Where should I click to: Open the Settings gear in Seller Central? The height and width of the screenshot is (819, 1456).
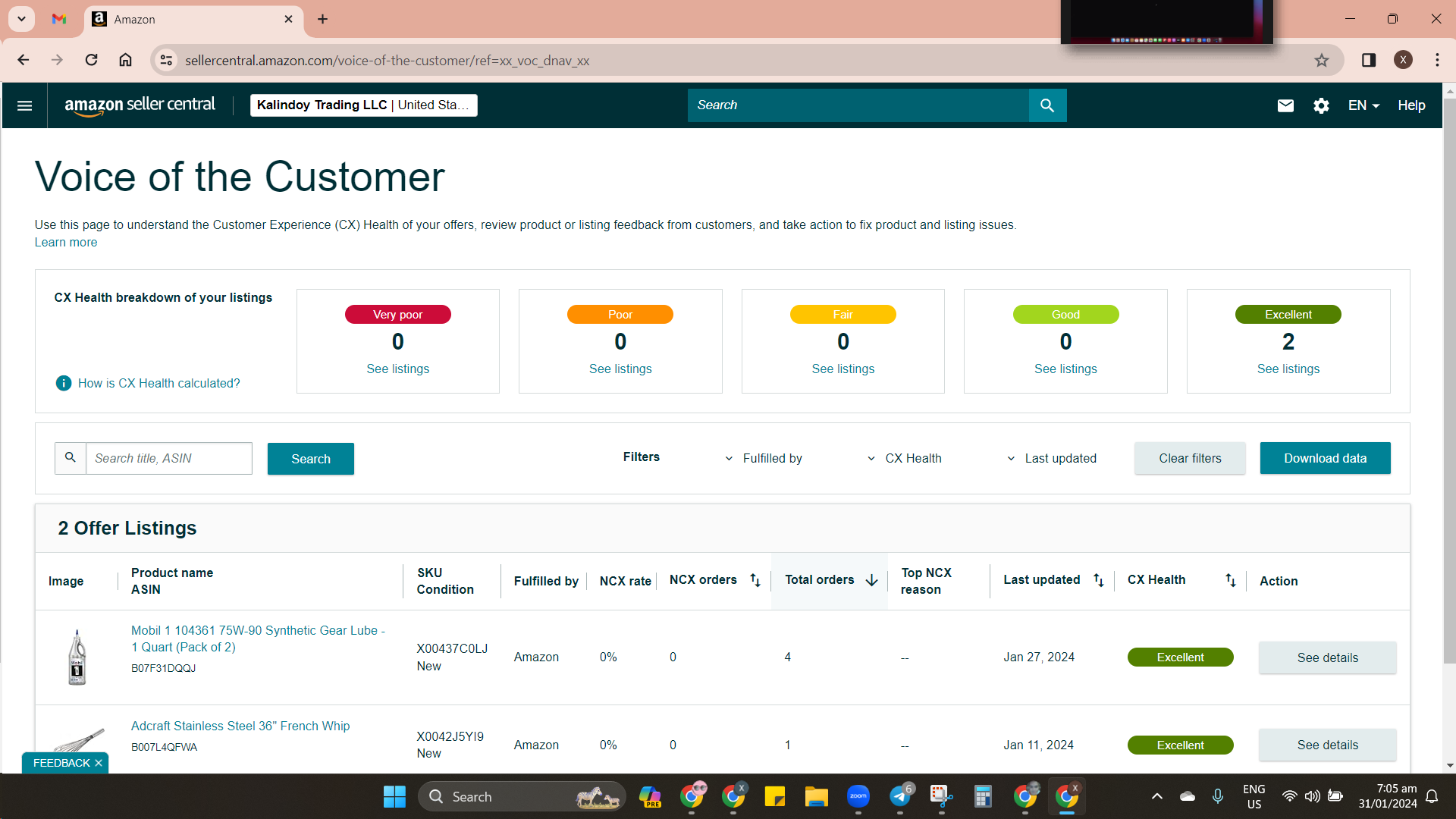tap(1321, 105)
